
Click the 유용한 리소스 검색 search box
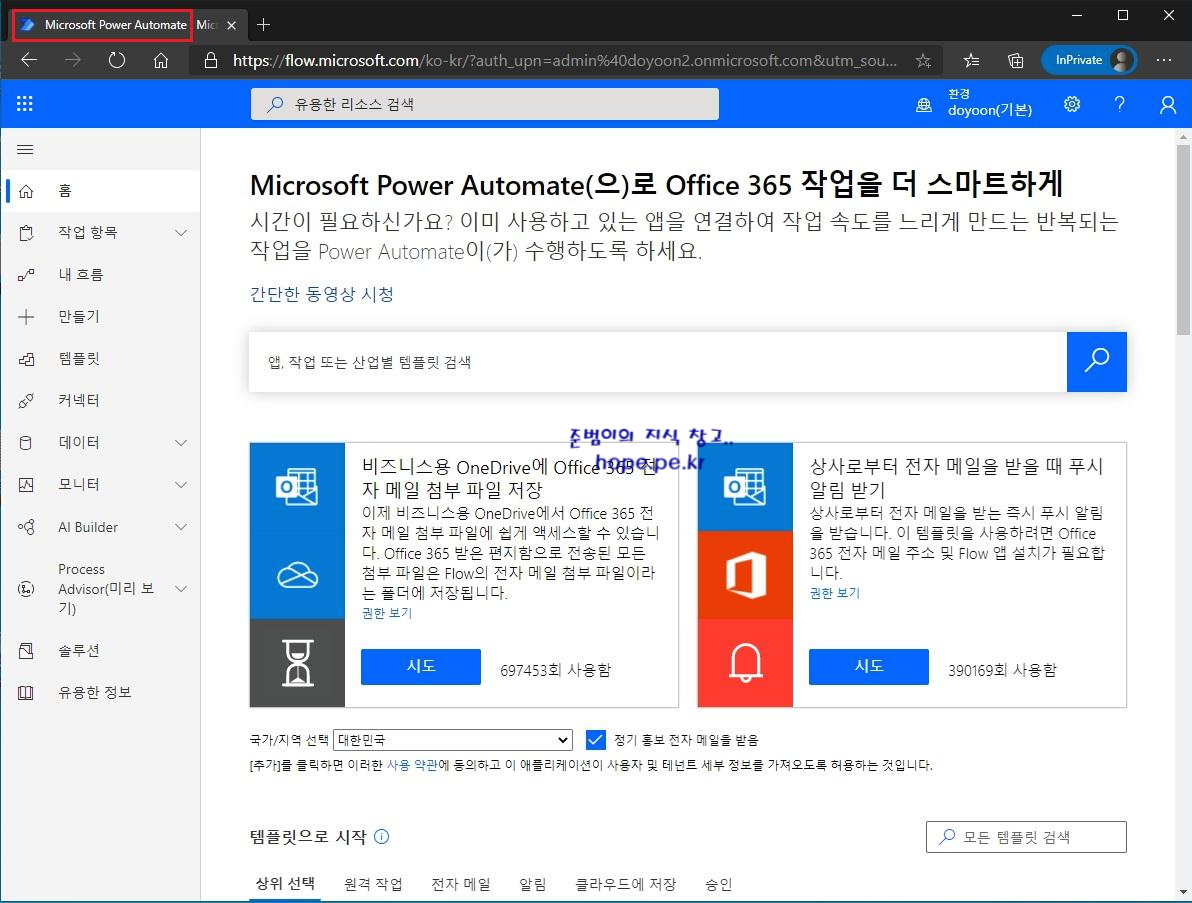(x=484, y=104)
